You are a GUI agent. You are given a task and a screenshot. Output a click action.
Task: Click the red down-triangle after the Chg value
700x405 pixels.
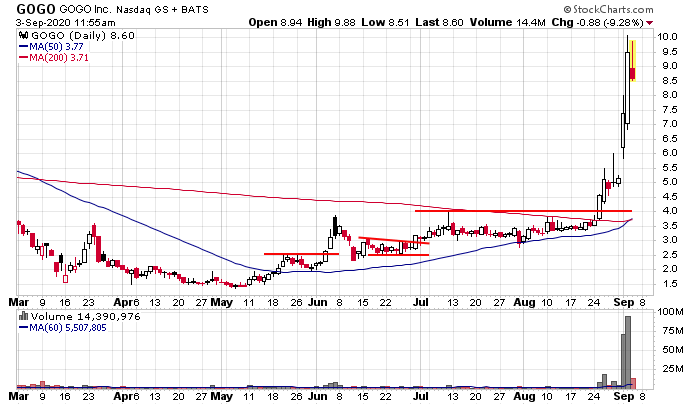coord(650,23)
